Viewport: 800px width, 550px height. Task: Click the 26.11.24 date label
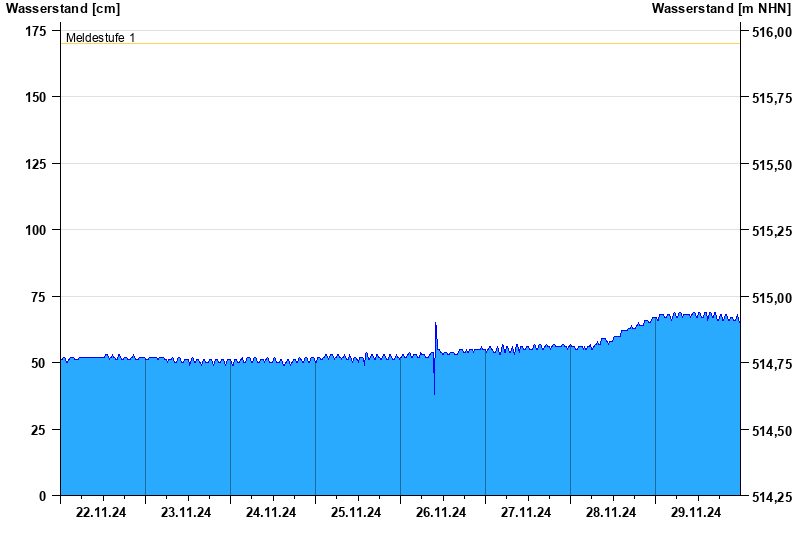point(441,513)
